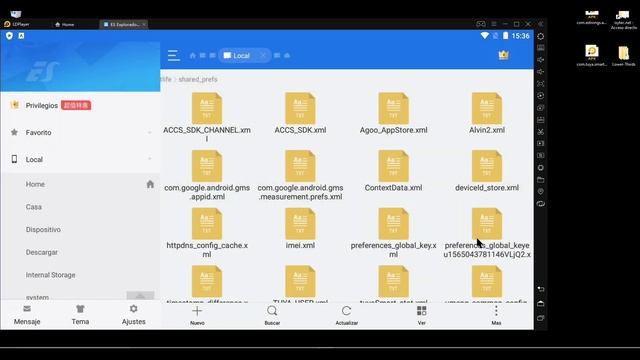Open com.google.android.gms.appid.xml file
This screenshot has width=640, height=360.
(207, 175)
